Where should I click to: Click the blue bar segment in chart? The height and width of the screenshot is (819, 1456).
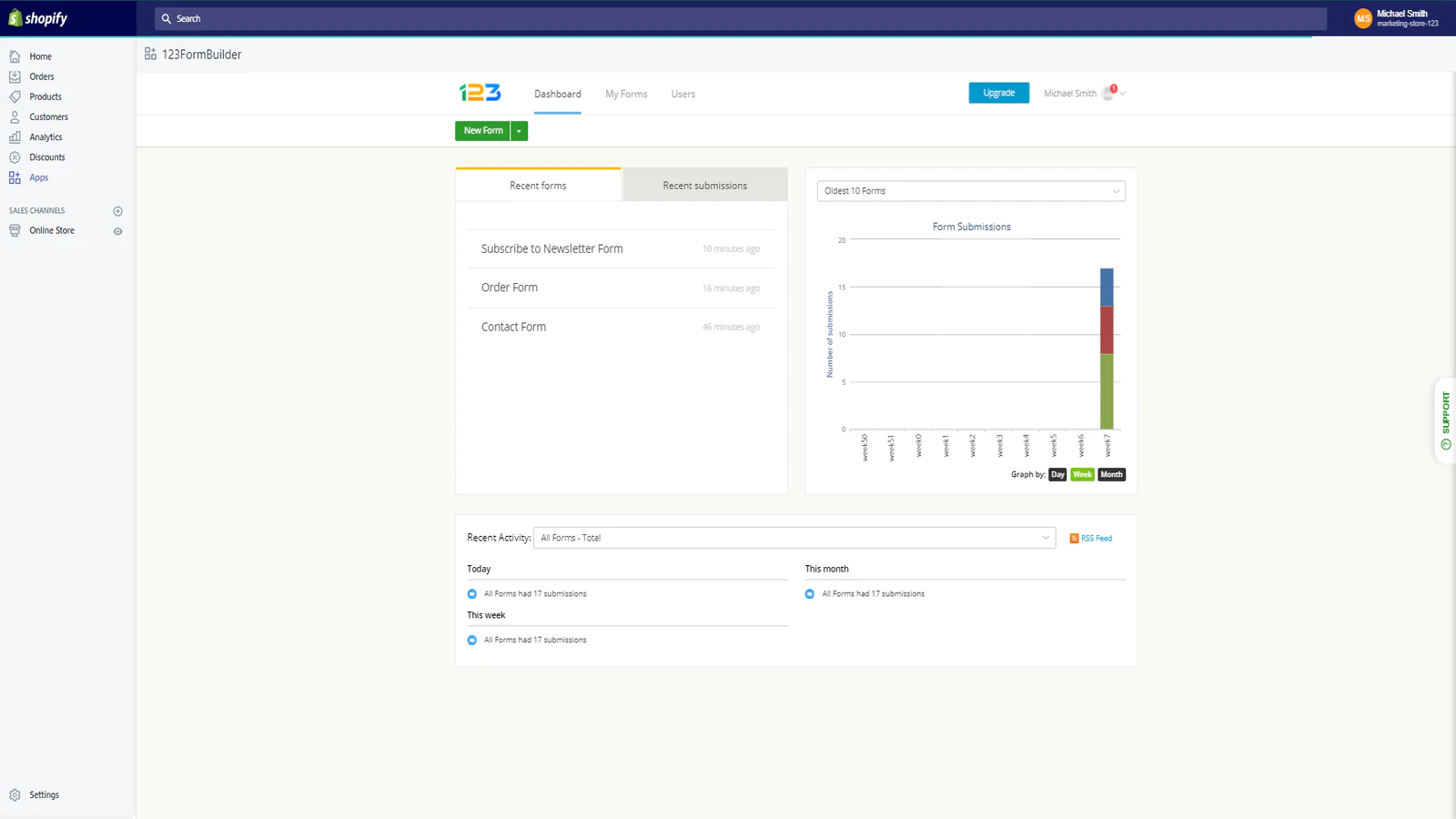[1107, 287]
